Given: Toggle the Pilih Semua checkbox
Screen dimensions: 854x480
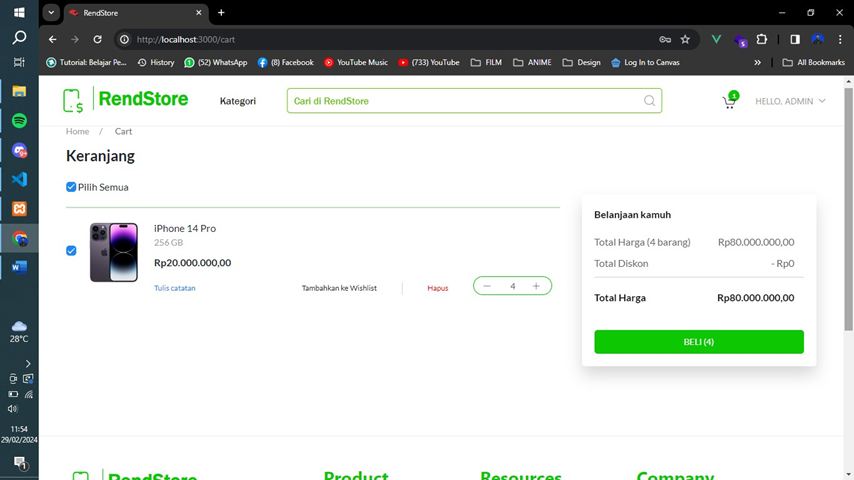Looking at the screenshot, I should [x=71, y=187].
